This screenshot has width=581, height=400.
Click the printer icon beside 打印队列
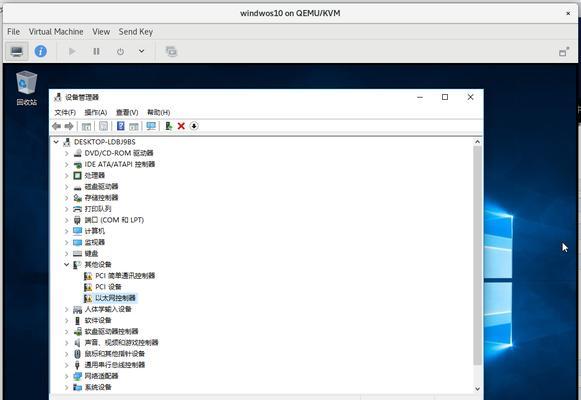tap(77, 209)
